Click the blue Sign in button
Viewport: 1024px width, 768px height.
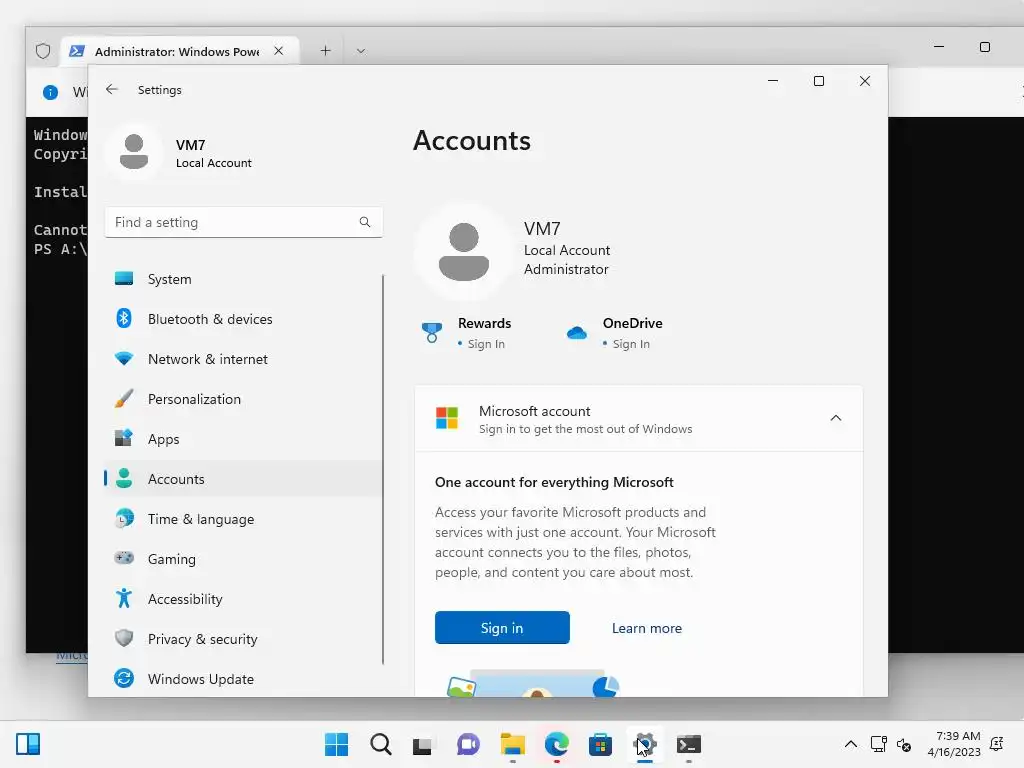502,628
